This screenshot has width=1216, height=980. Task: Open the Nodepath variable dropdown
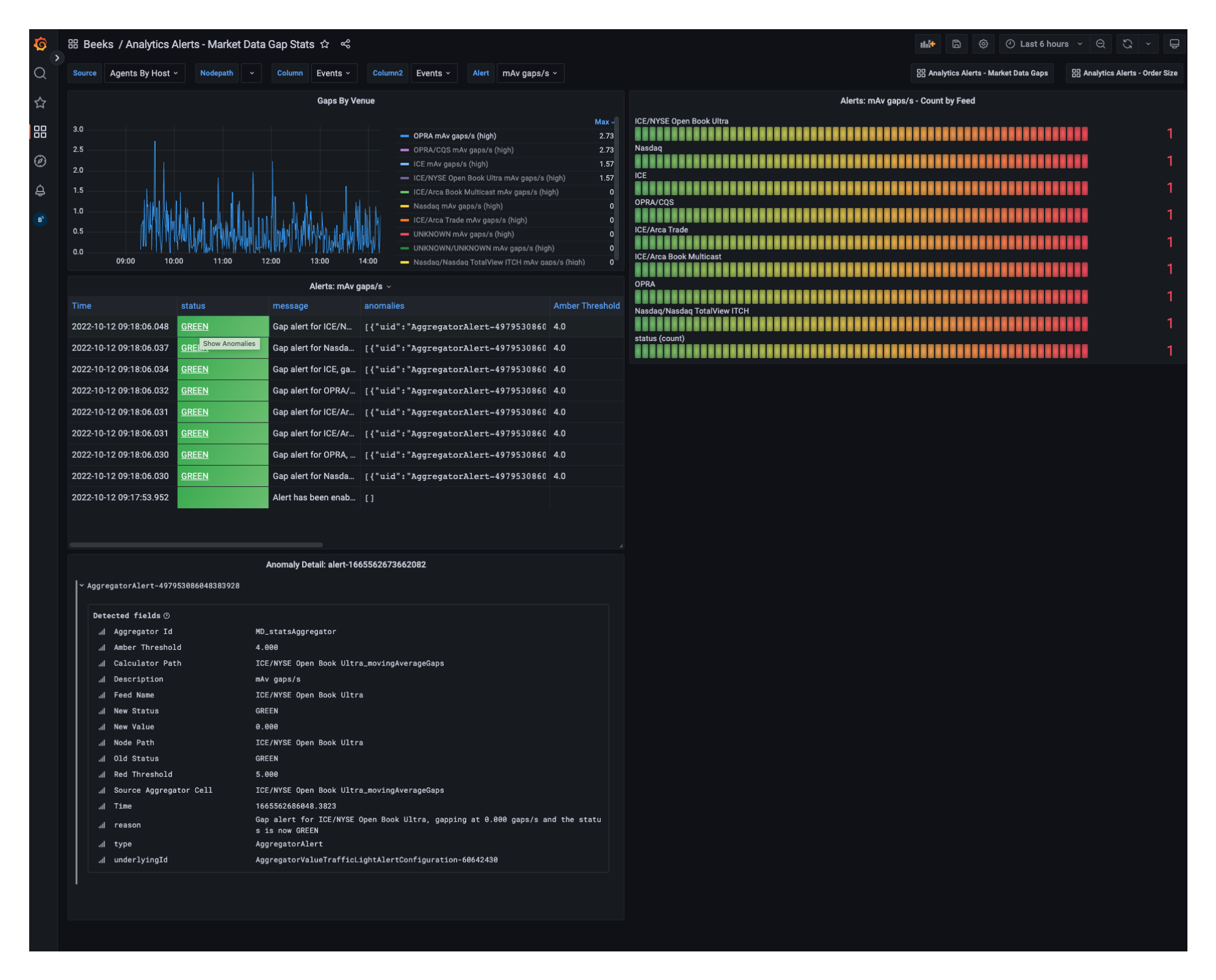[251, 73]
